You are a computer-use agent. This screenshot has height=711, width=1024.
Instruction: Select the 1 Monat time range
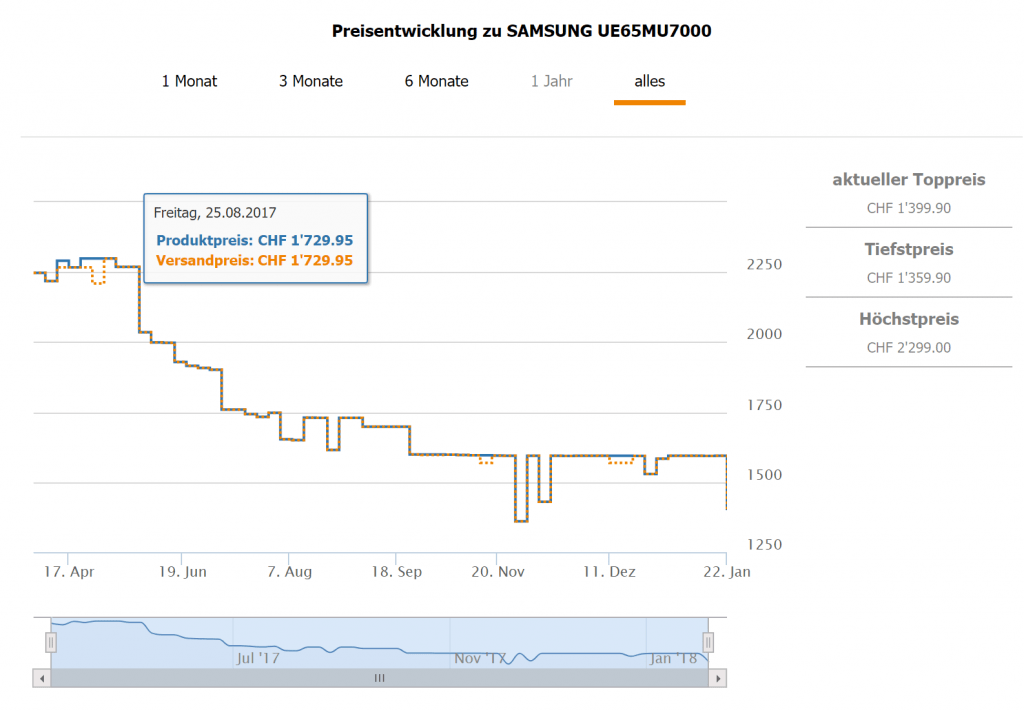pos(189,81)
